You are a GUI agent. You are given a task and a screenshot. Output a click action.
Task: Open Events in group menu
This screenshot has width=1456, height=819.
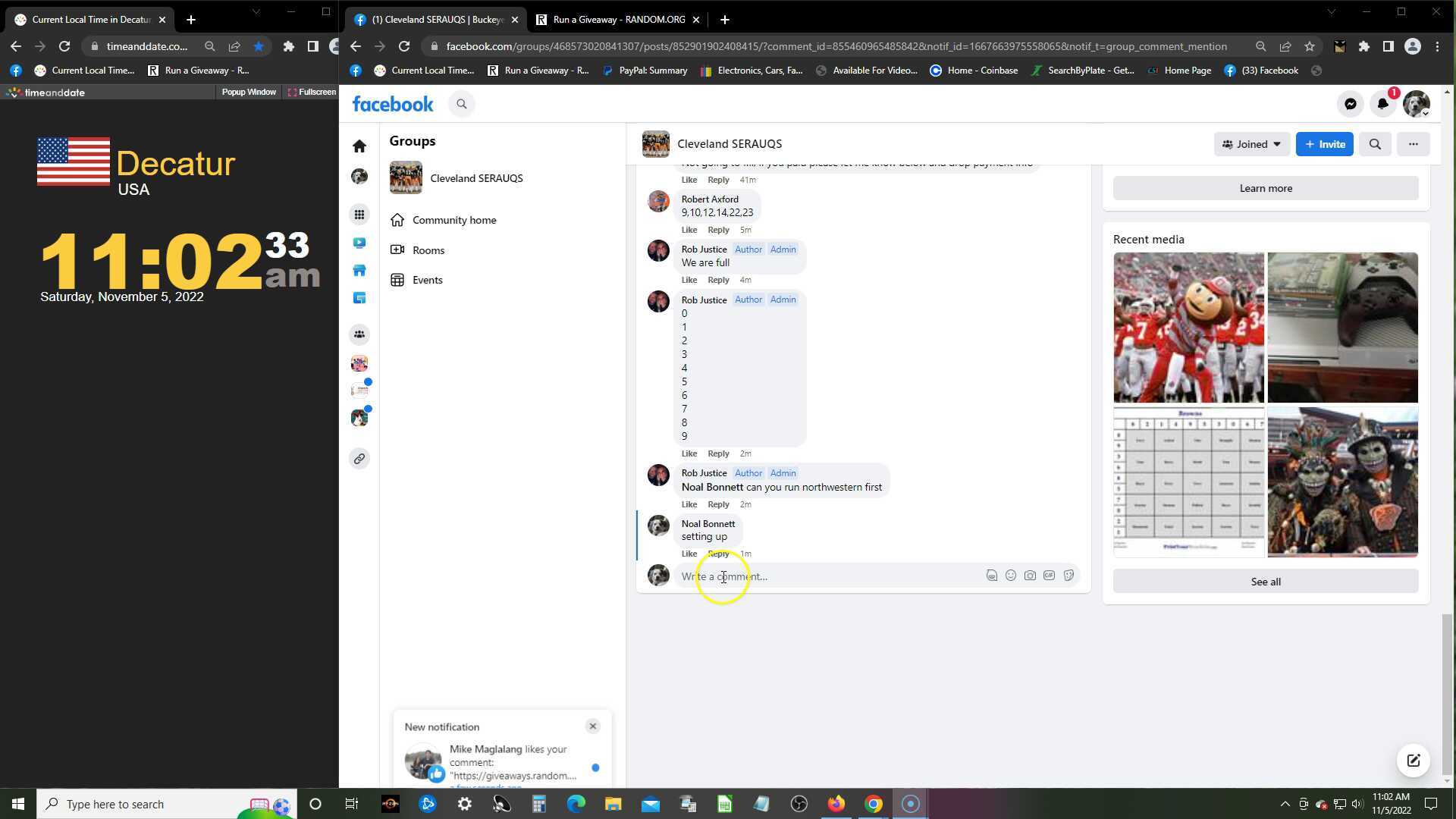click(x=427, y=280)
